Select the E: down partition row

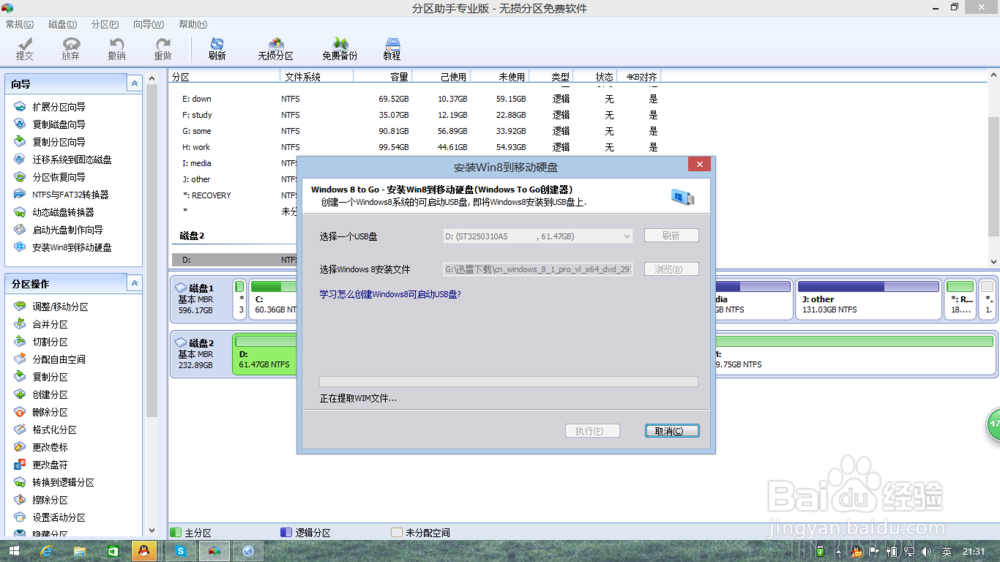419,99
